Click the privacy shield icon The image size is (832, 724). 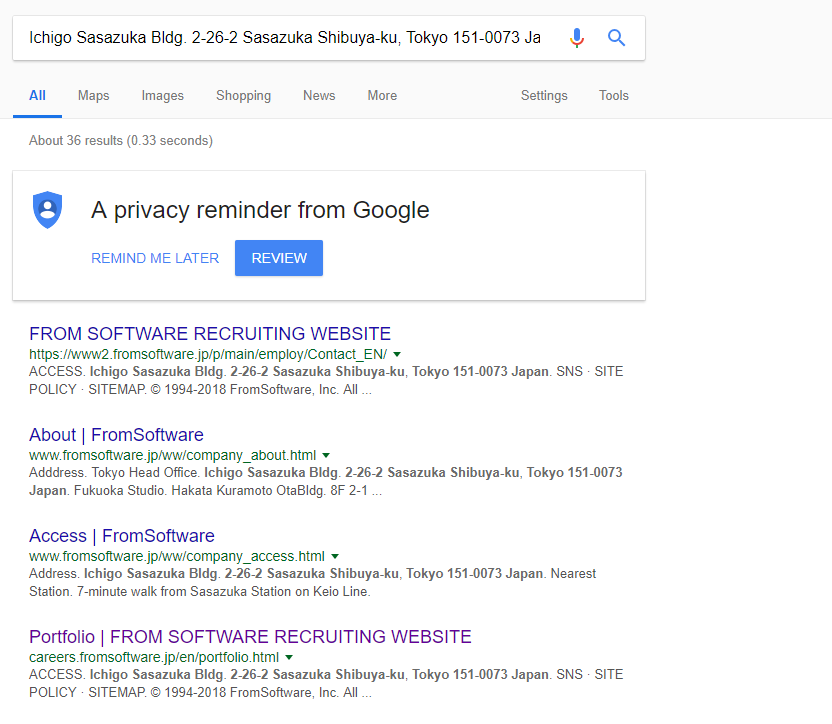click(48, 210)
